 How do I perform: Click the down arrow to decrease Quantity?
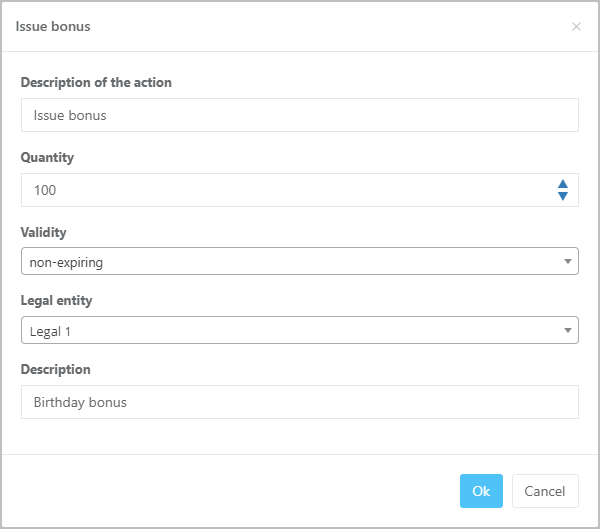[563, 196]
